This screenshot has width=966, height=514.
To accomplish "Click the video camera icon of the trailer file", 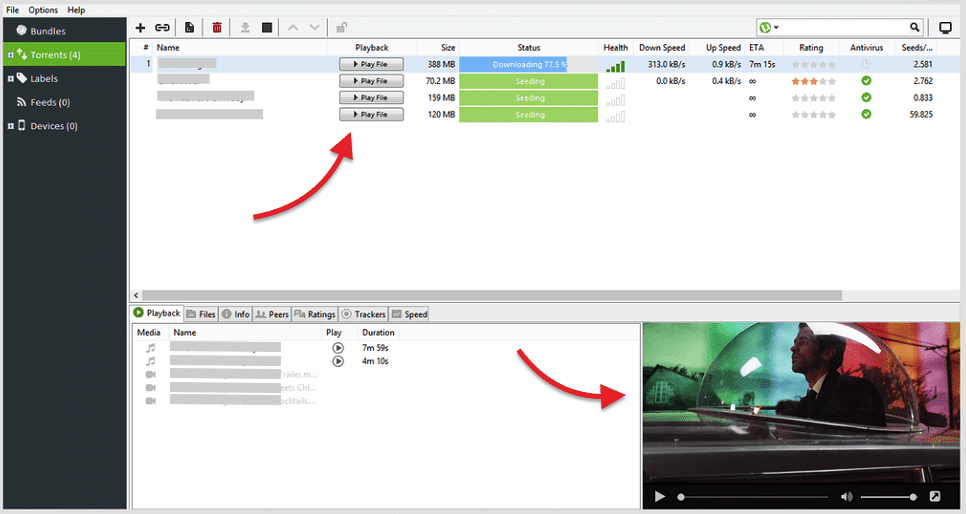I will coord(150,374).
